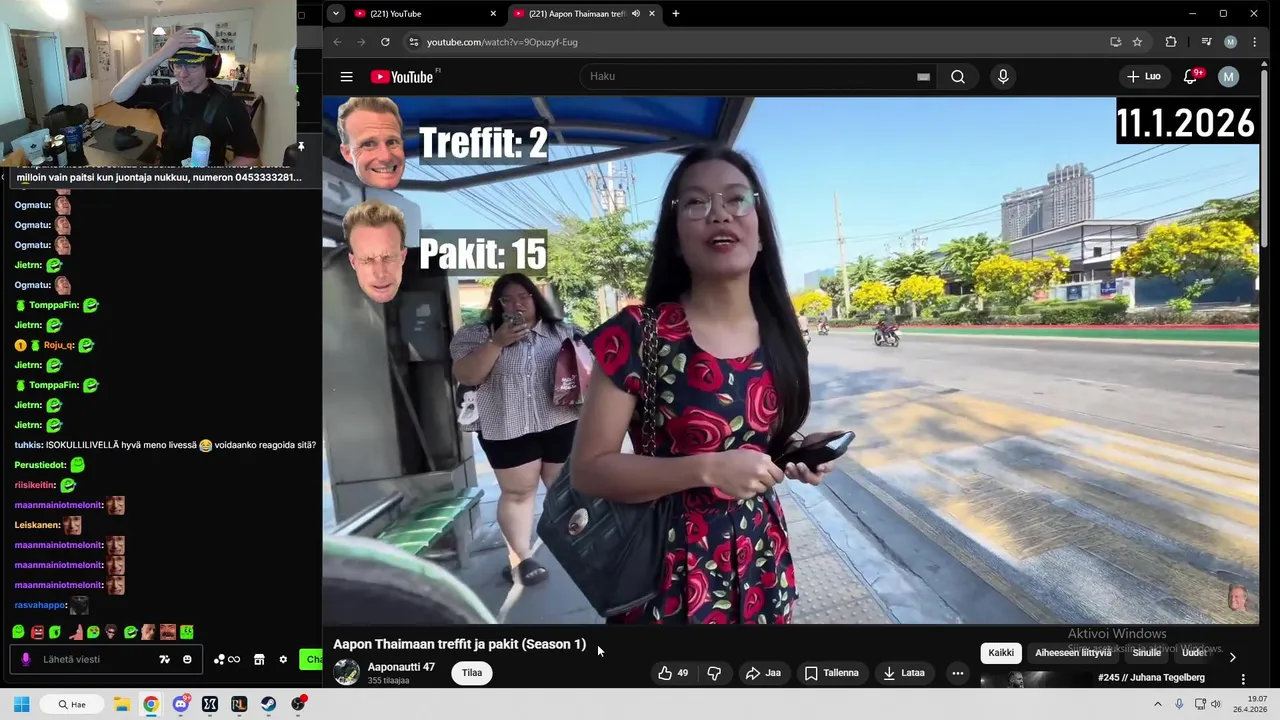Image resolution: width=1280 pixels, height=720 pixels.
Task: Open the on-screen keyboard in the search box
Action: 923,77
